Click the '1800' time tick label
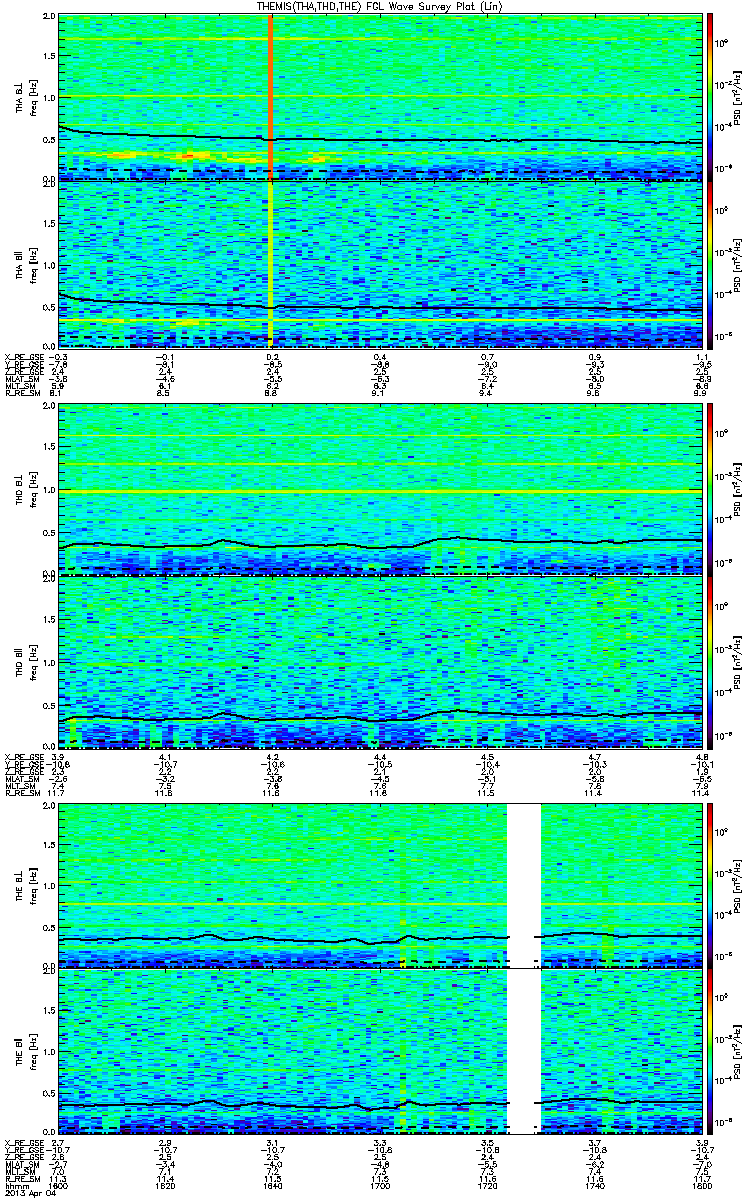This screenshot has height=1200, width=750. pyautogui.click(x=701, y=1185)
